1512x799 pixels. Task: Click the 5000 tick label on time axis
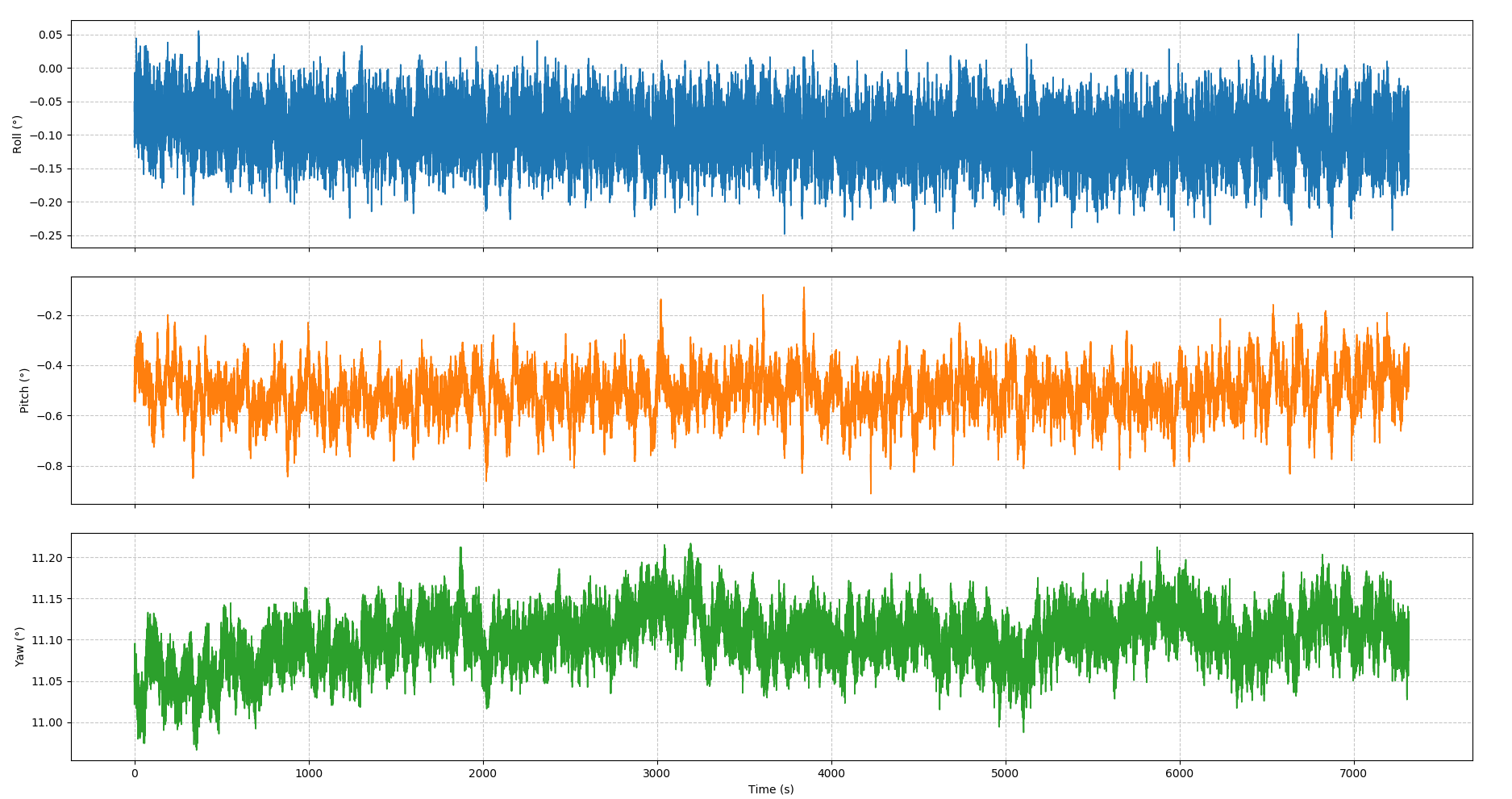click(x=1005, y=774)
